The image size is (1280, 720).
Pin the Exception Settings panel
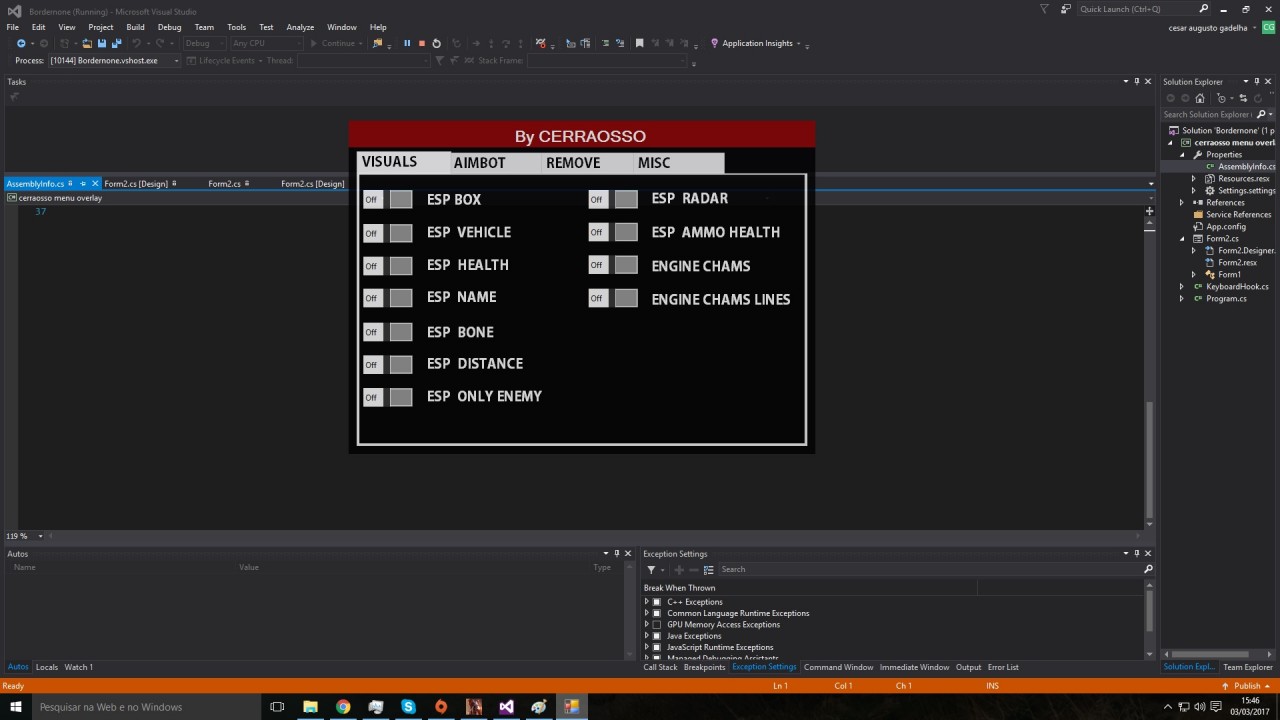pos(1136,553)
